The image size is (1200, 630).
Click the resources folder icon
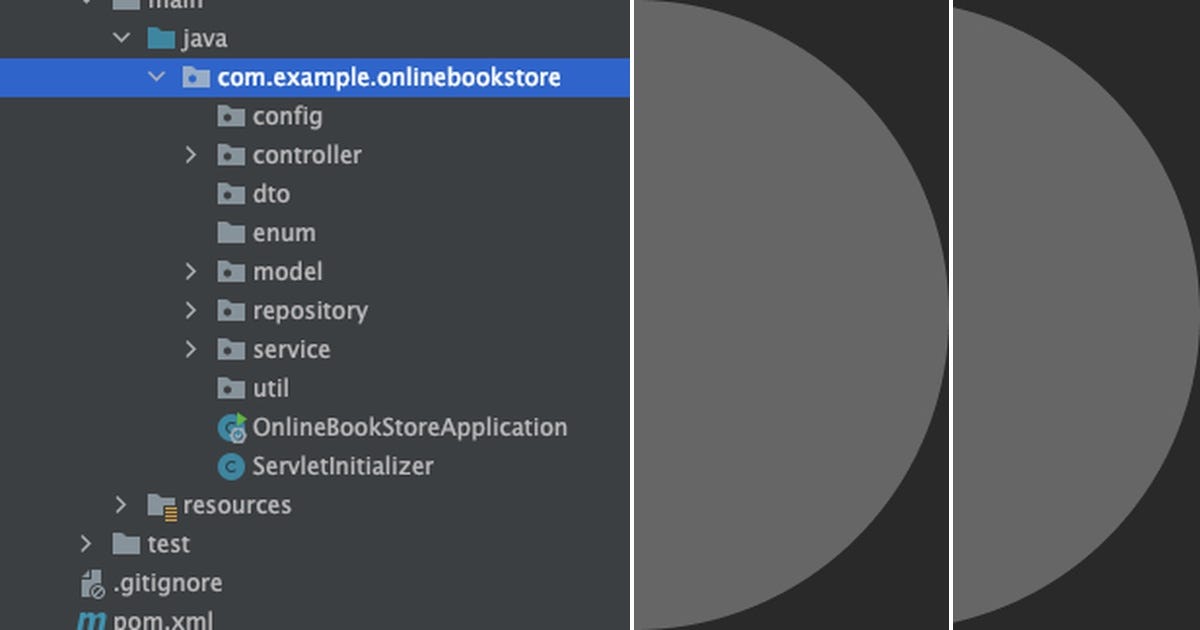[160, 505]
